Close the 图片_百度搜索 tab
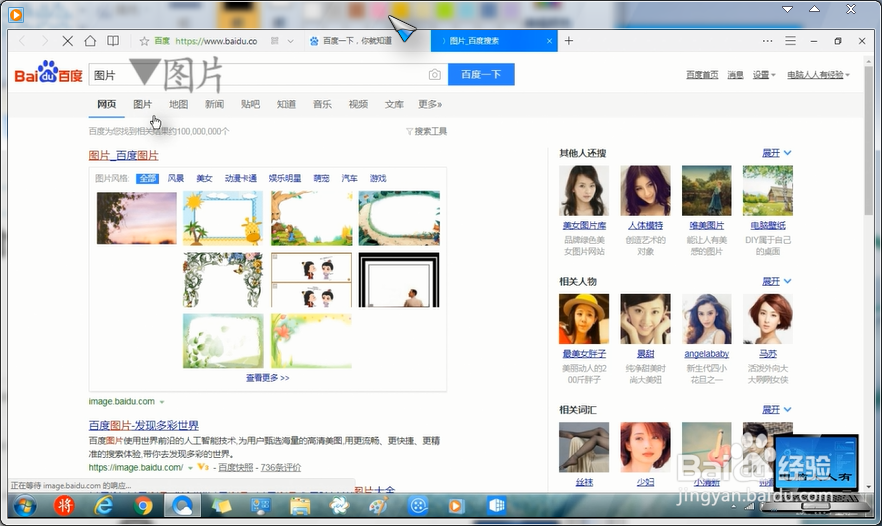Screen dimensions: 882x526 [550, 41]
